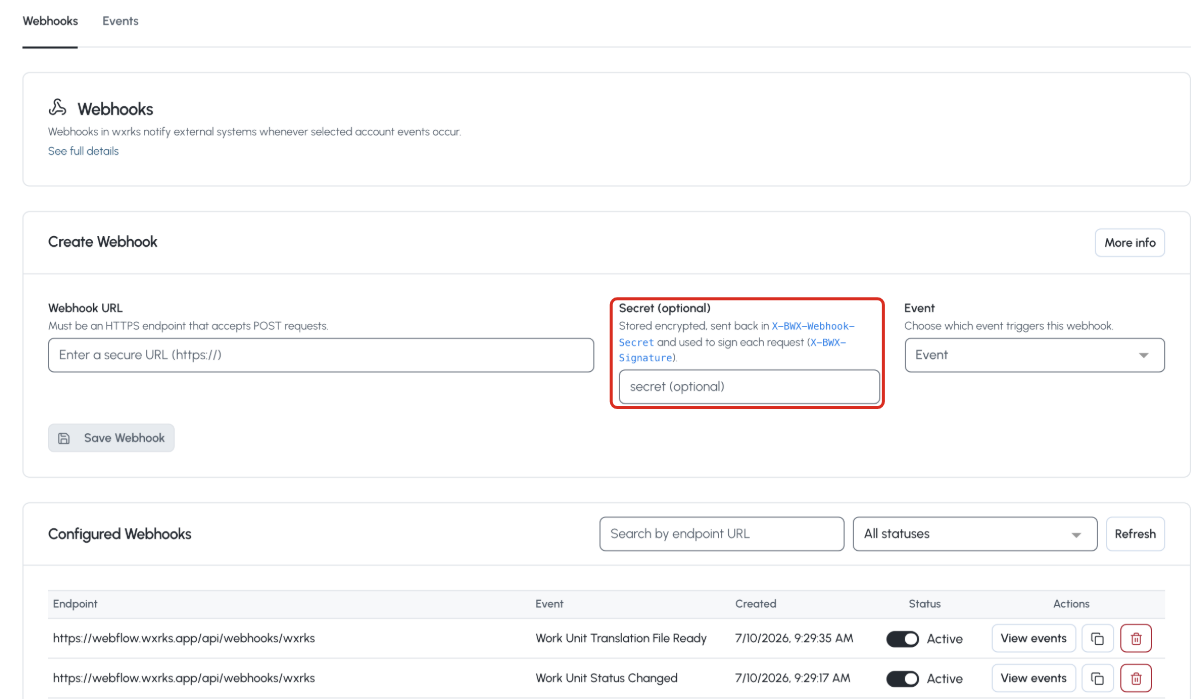Switch to the Webhooks tab
Screen dimensions: 1200x699
click(50, 21)
